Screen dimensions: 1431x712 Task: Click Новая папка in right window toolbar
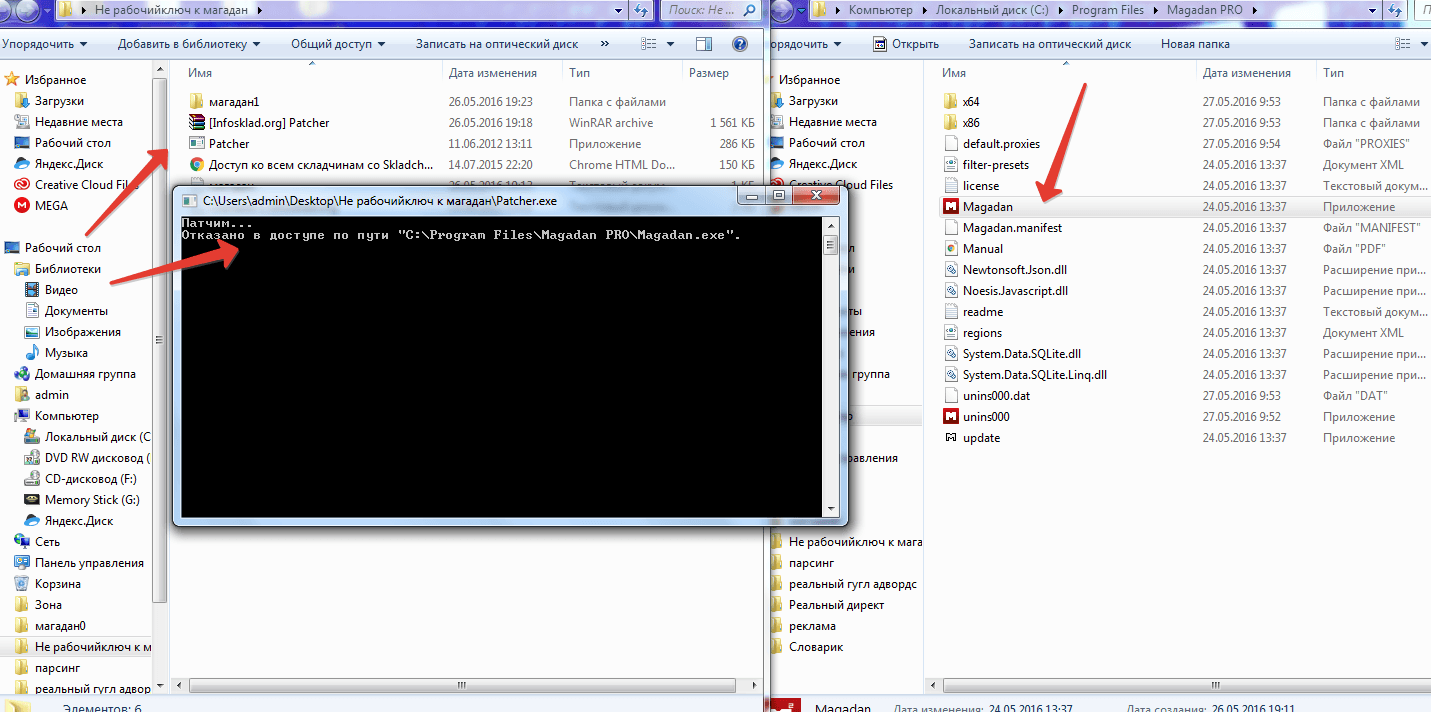[x=1195, y=44]
